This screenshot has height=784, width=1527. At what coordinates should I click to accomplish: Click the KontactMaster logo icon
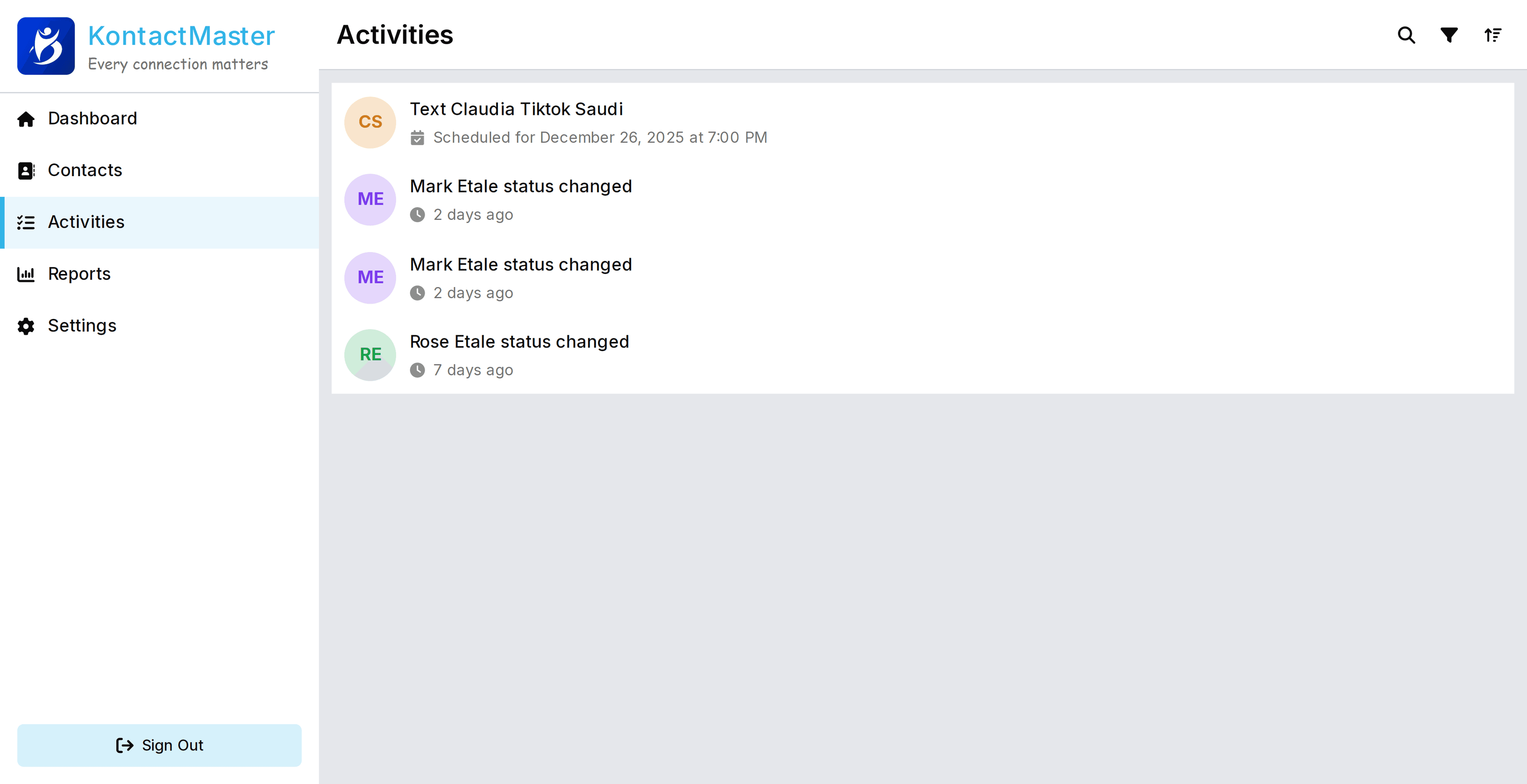coord(46,46)
